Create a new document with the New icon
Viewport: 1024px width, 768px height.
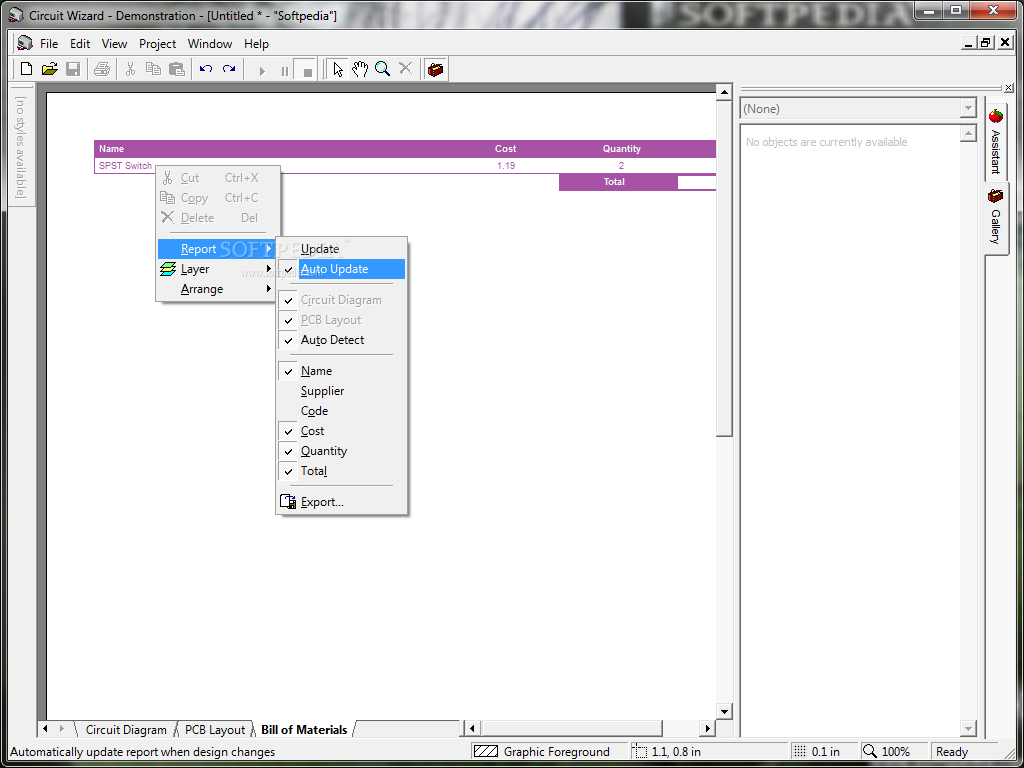pos(27,69)
